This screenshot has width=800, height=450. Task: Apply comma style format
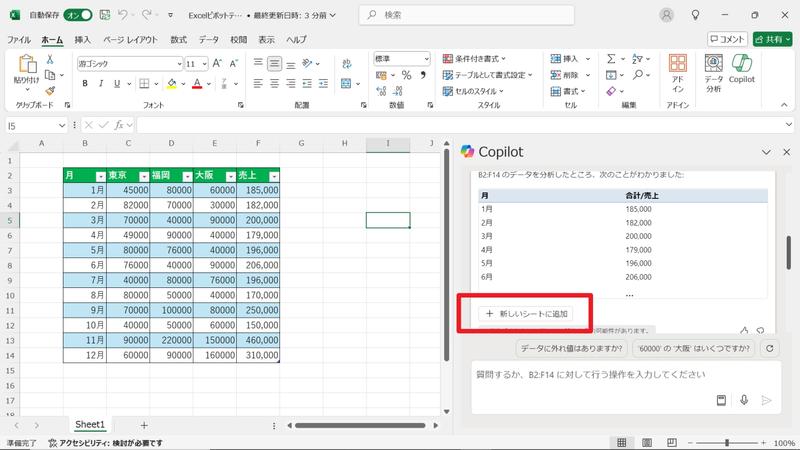click(423, 75)
